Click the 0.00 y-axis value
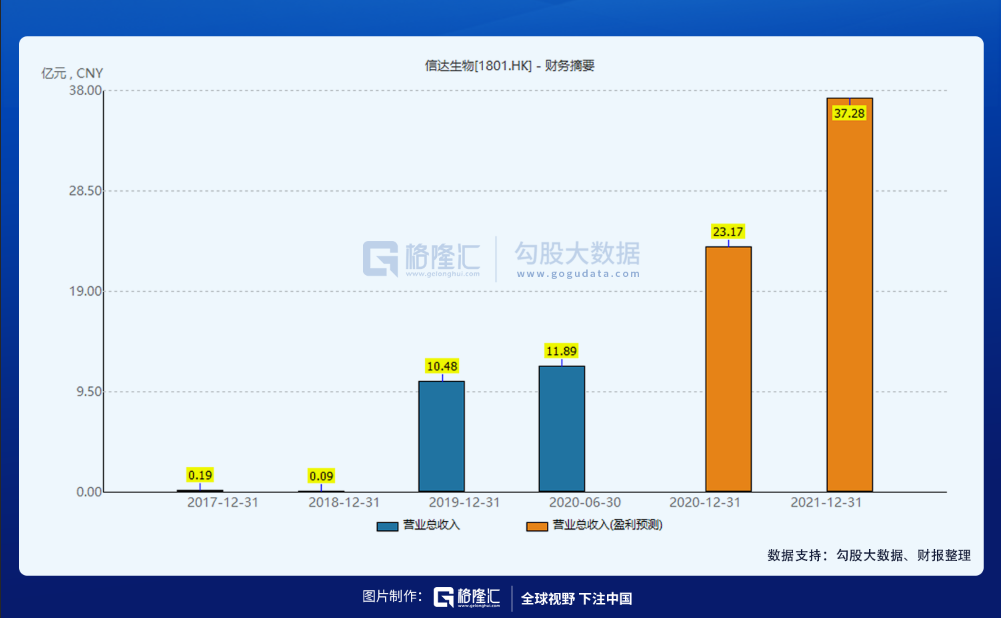 coord(89,492)
